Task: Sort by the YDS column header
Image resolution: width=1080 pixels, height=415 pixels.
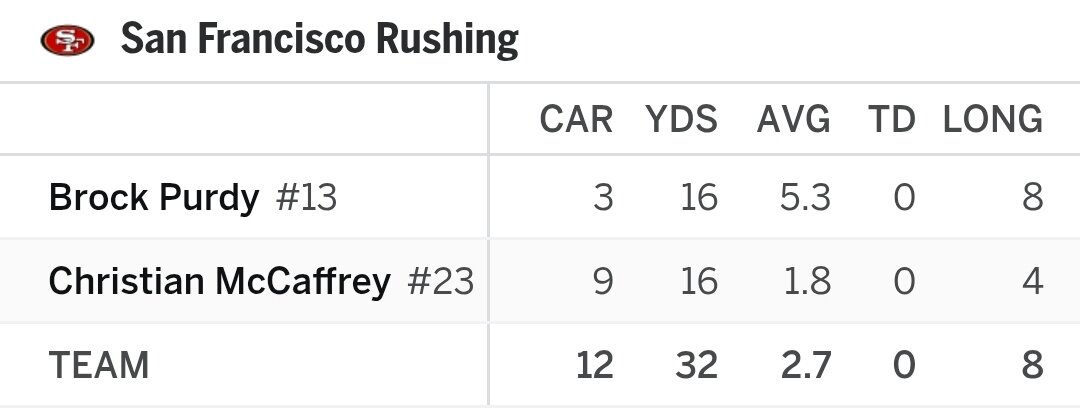Action: [681, 120]
